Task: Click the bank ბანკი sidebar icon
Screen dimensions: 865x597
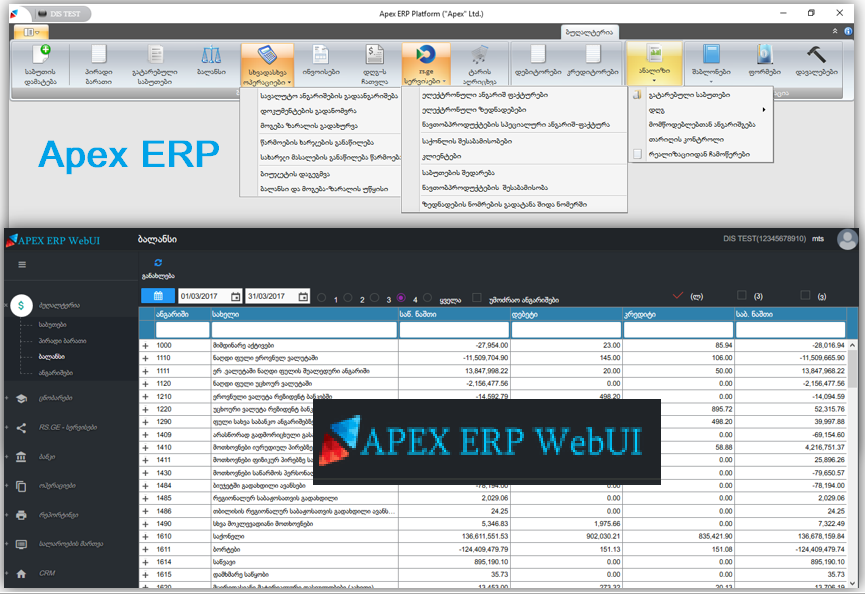Action: (21, 457)
